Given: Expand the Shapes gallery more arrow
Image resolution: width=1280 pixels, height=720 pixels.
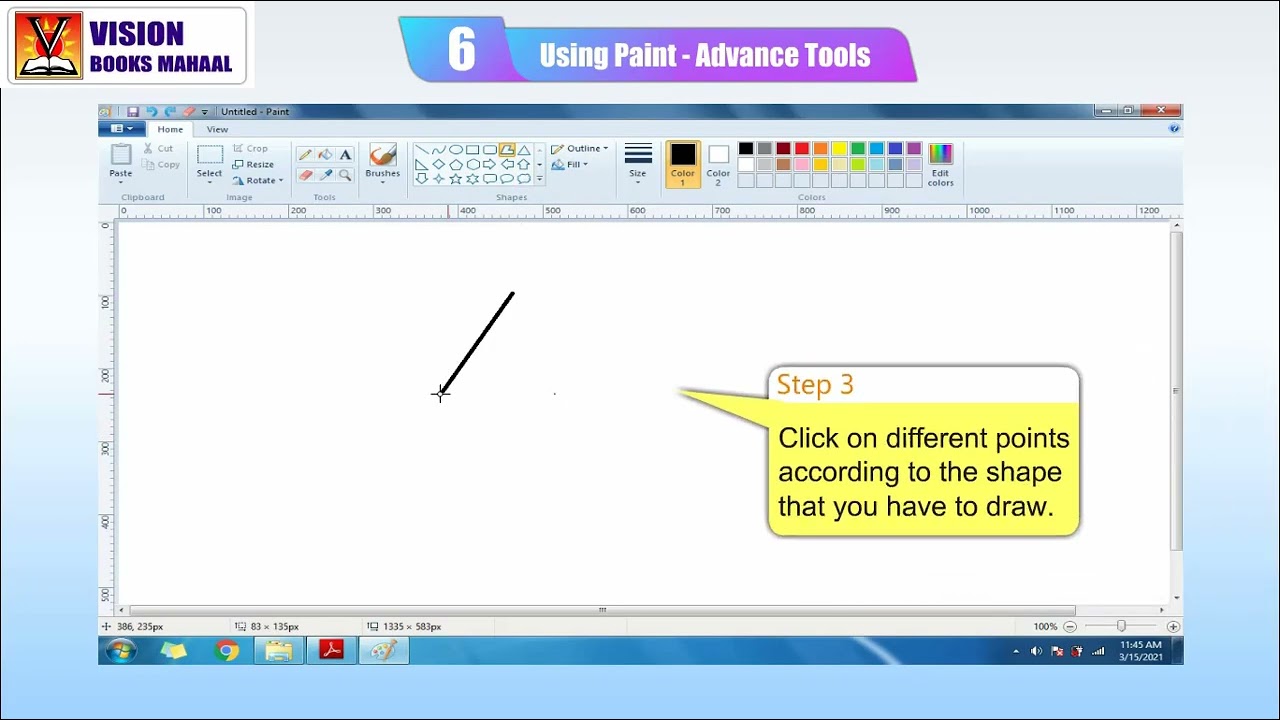Looking at the screenshot, I should pyautogui.click(x=539, y=179).
